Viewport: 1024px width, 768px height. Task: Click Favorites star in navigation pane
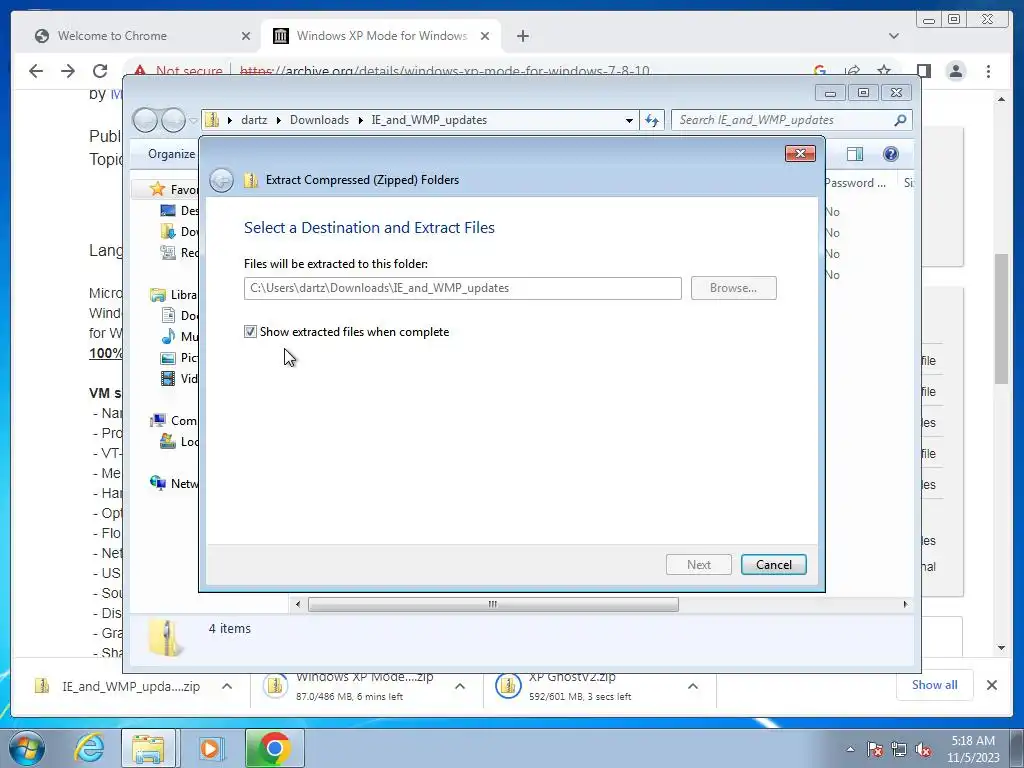[157, 189]
